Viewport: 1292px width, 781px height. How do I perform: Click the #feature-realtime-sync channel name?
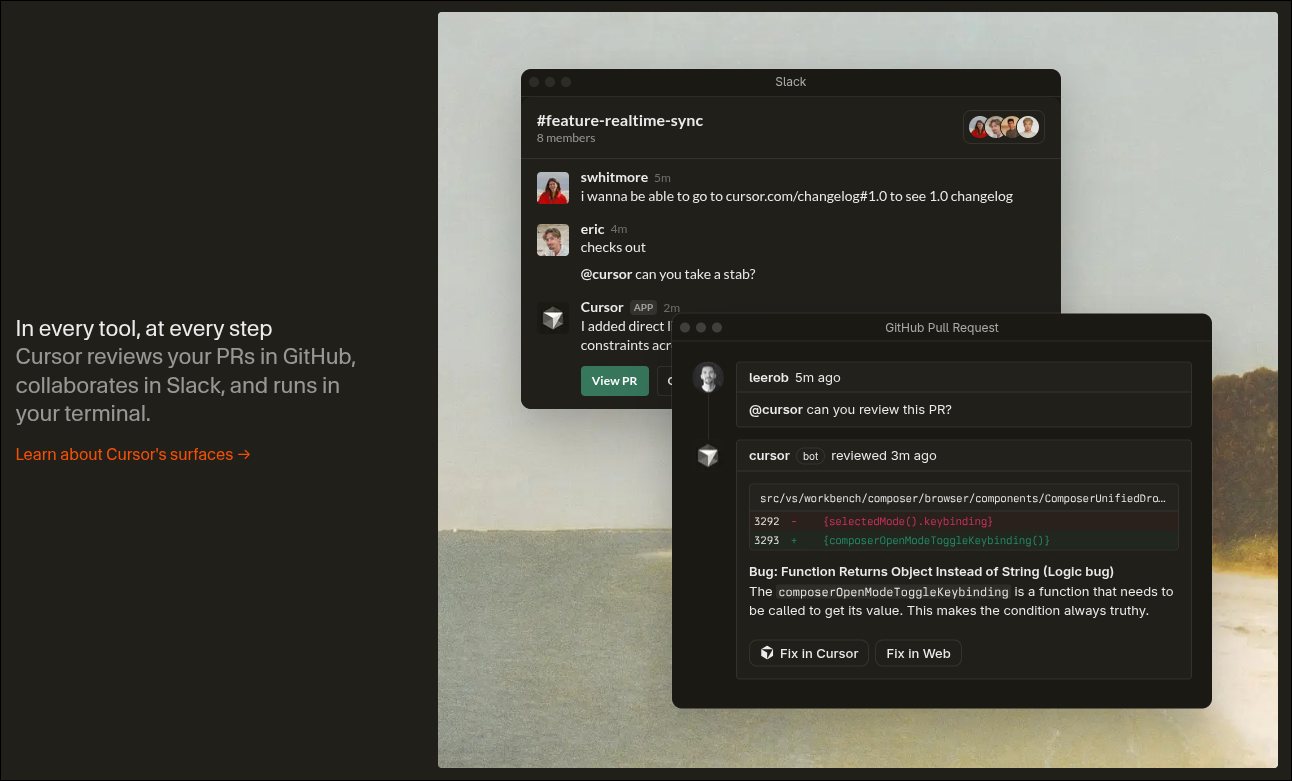pyautogui.click(x=619, y=120)
